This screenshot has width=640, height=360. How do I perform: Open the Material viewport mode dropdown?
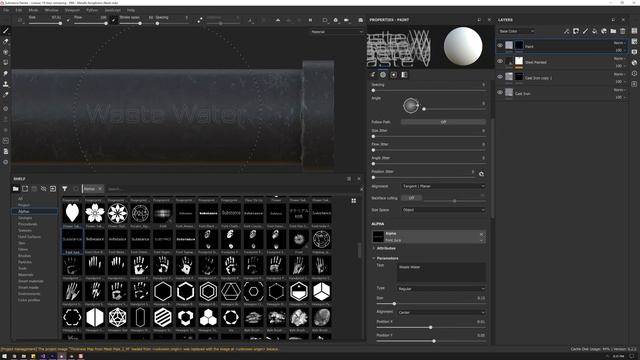337,31
